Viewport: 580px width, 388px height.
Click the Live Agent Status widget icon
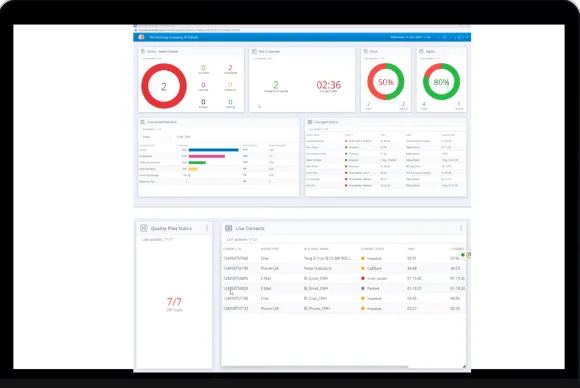click(x=310, y=122)
